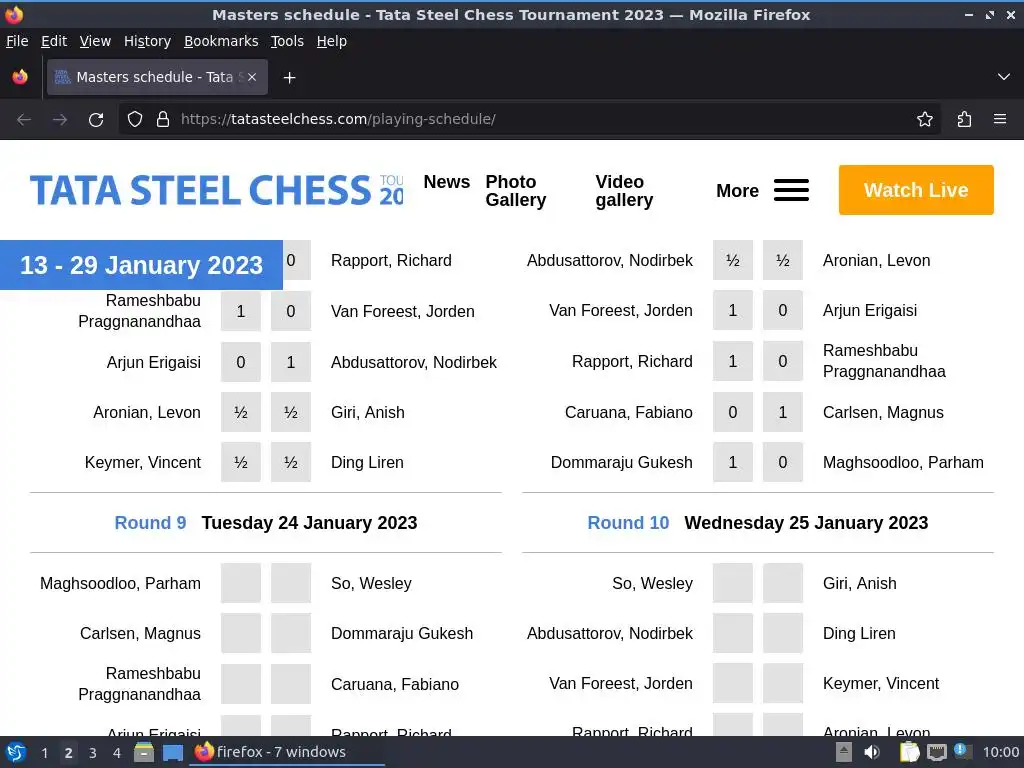Click the 13 - 29 January 2023 banner
This screenshot has width=1024, height=768.
pos(141,265)
